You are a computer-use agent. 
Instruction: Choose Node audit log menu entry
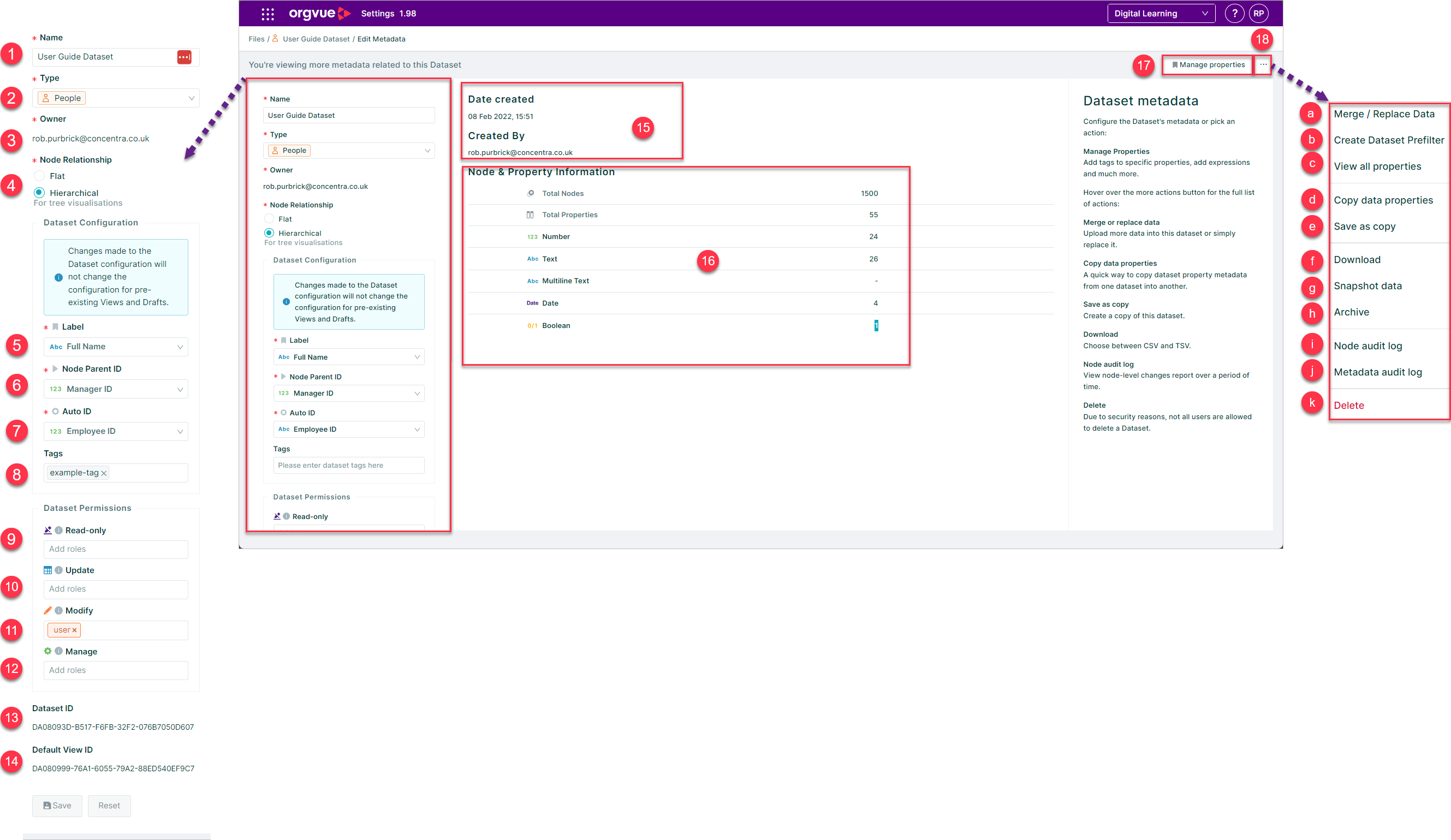(1367, 346)
